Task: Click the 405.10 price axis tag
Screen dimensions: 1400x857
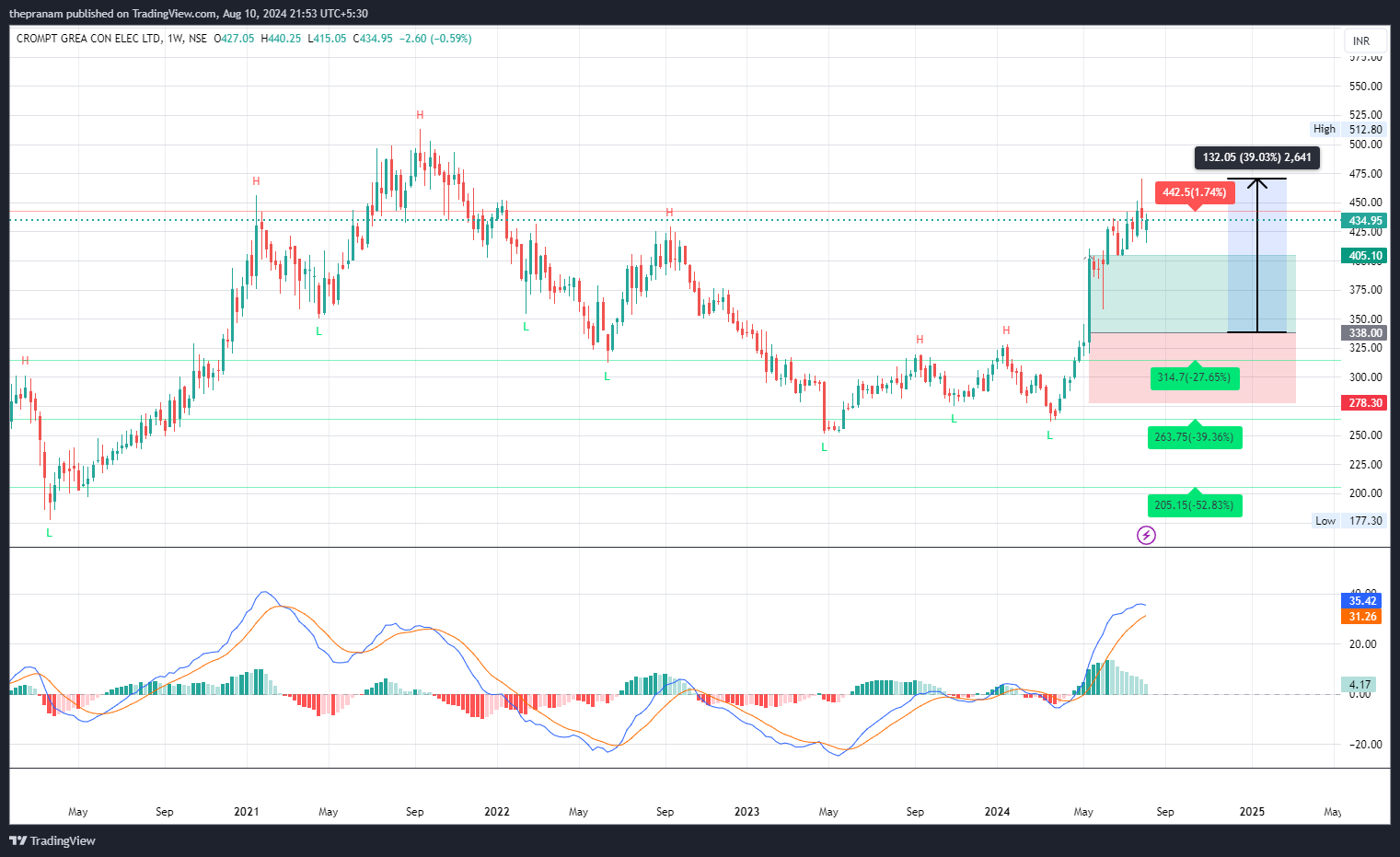Action: pyautogui.click(x=1365, y=256)
